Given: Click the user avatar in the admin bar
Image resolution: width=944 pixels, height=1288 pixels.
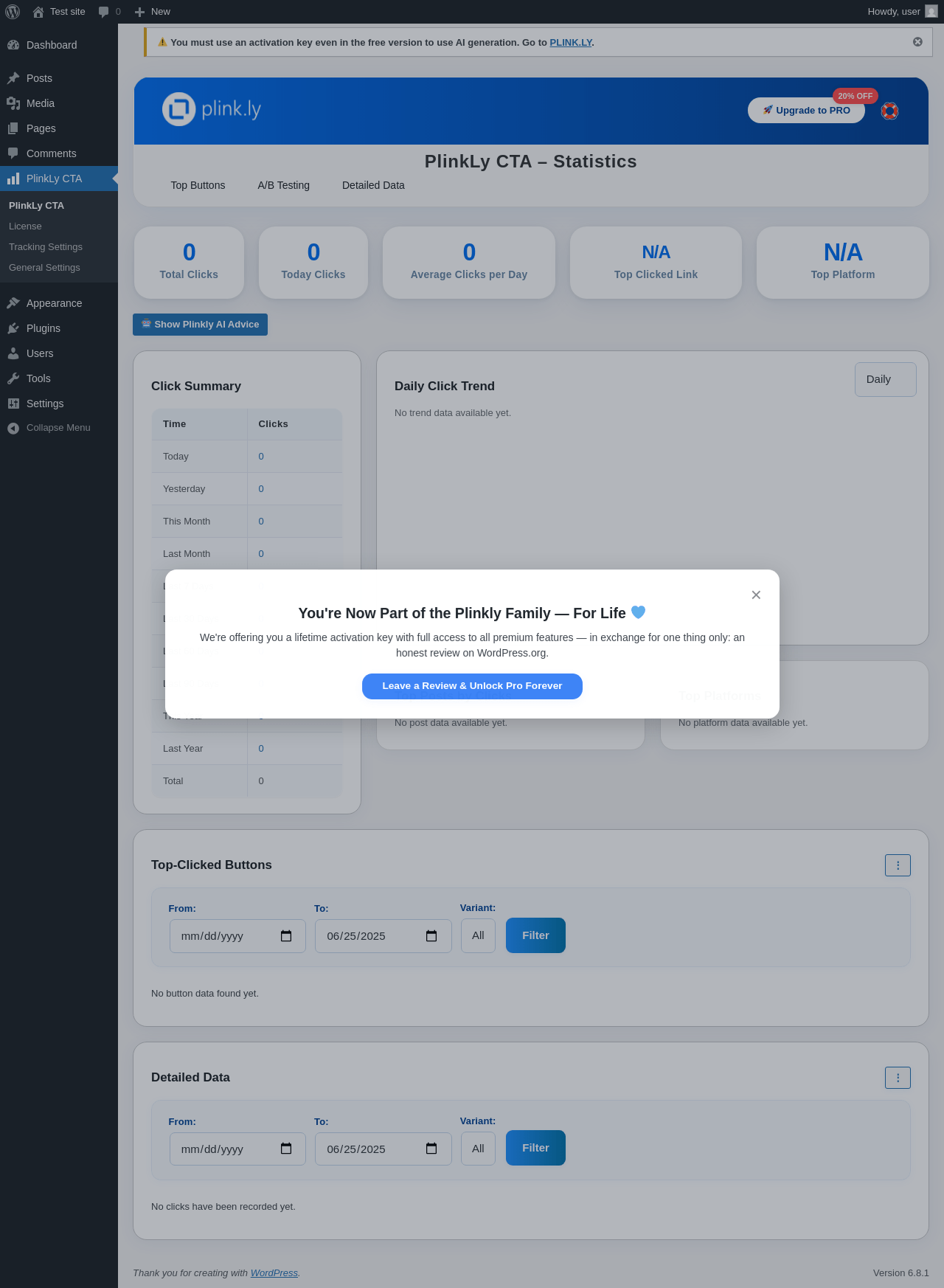Looking at the screenshot, I should click(931, 12).
